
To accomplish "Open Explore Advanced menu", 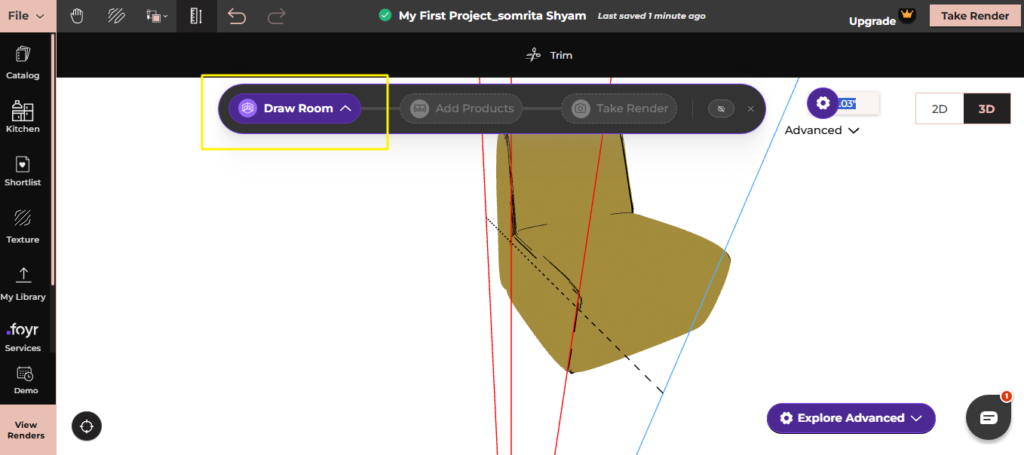I will [851, 418].
